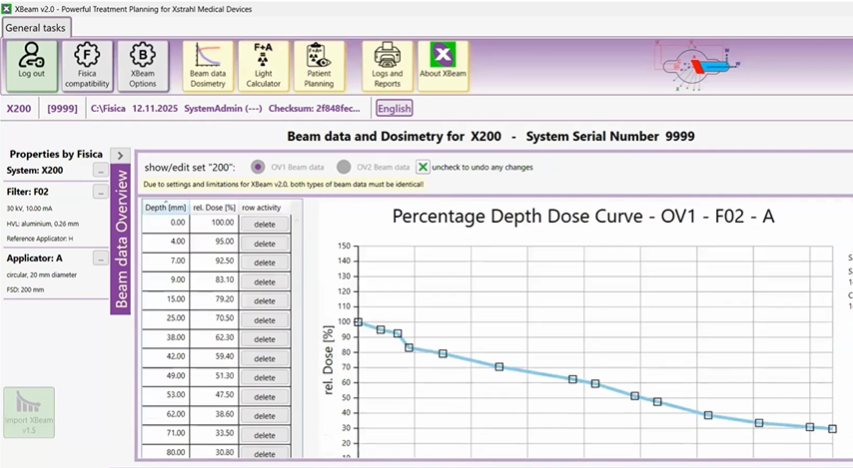
Task: Open the Beam data Overview vertical tab
Action: [120, 240]
